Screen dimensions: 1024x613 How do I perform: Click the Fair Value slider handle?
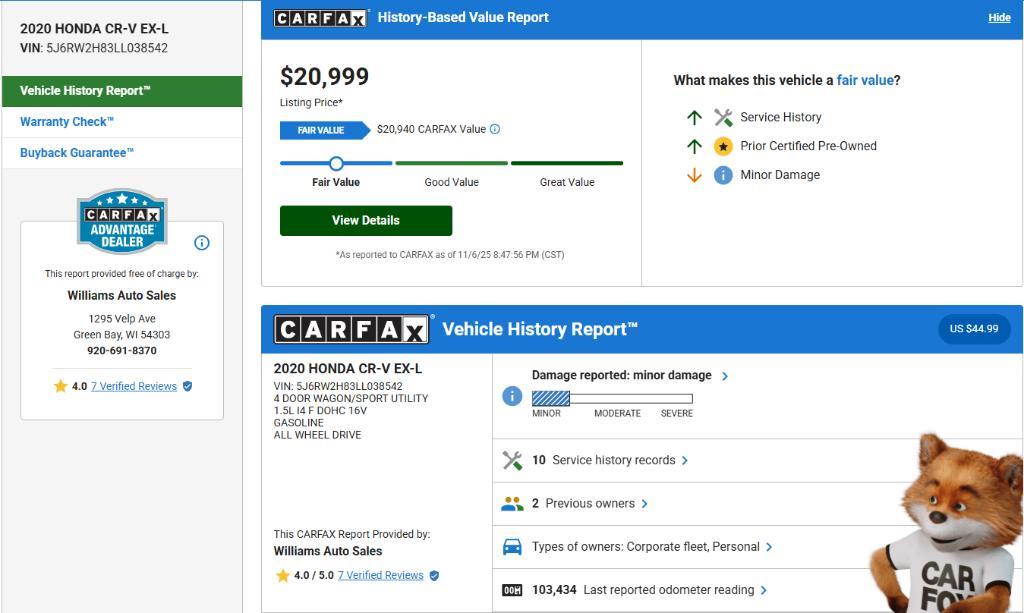click(336, 162)
